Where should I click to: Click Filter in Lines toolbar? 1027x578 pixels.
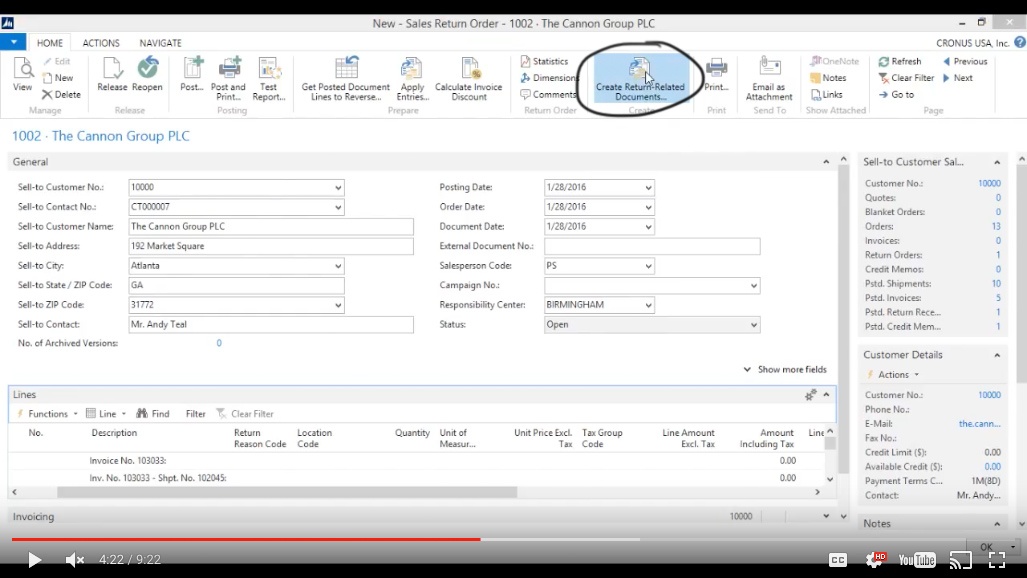click(195, 414)
